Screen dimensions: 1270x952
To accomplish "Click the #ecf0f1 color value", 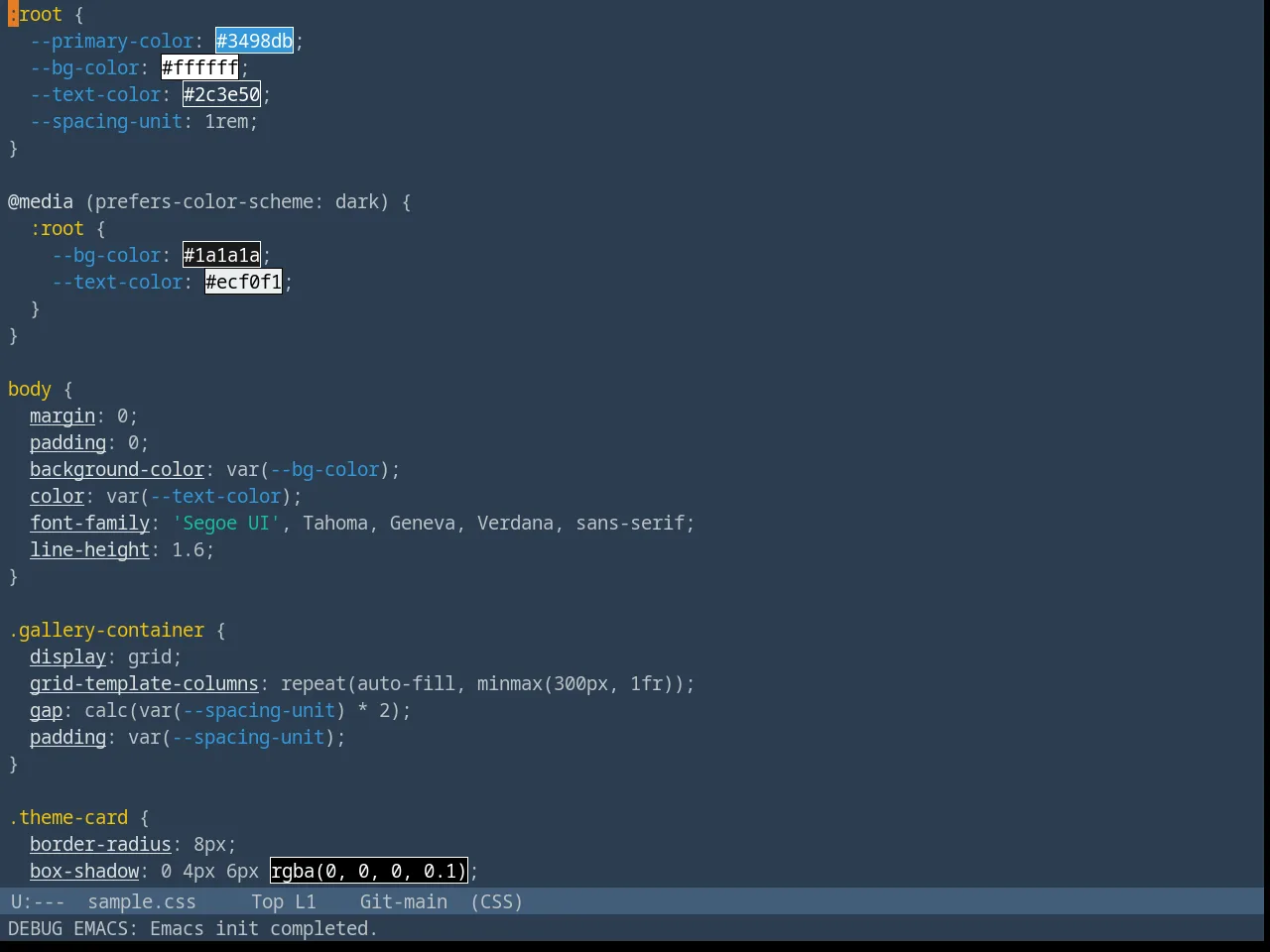I will pos(243,282).
